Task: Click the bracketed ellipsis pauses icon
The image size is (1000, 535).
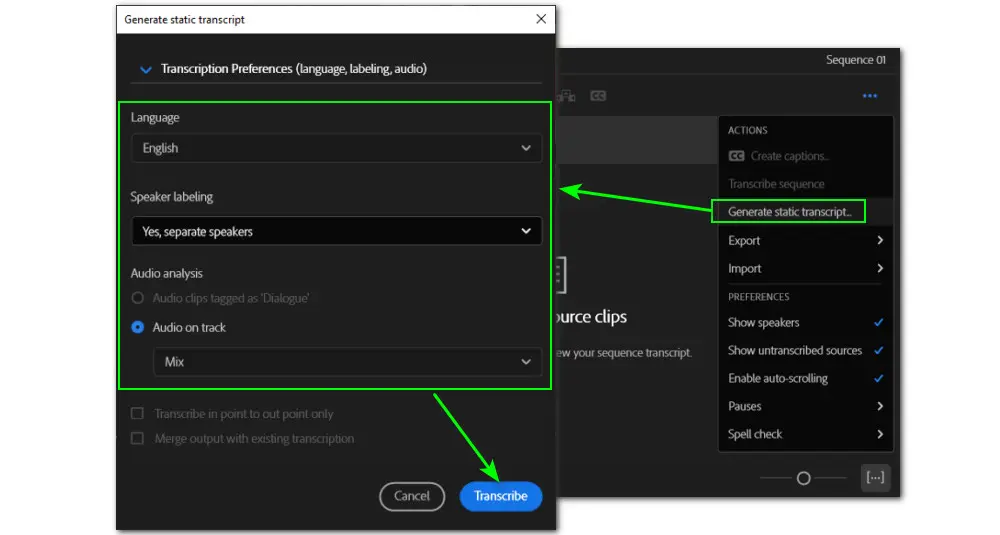Action: (875, 478)
